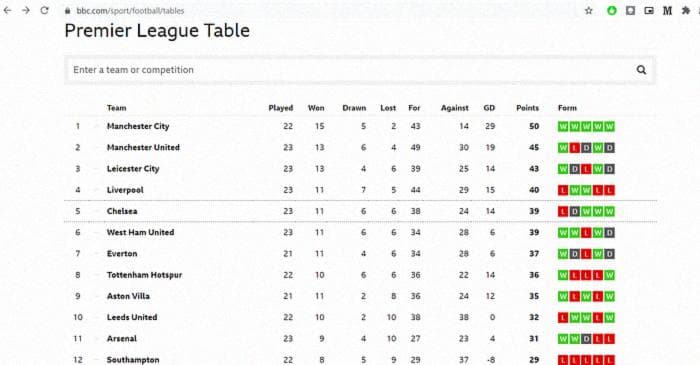Open the Arsenal team link

point(122,339)
